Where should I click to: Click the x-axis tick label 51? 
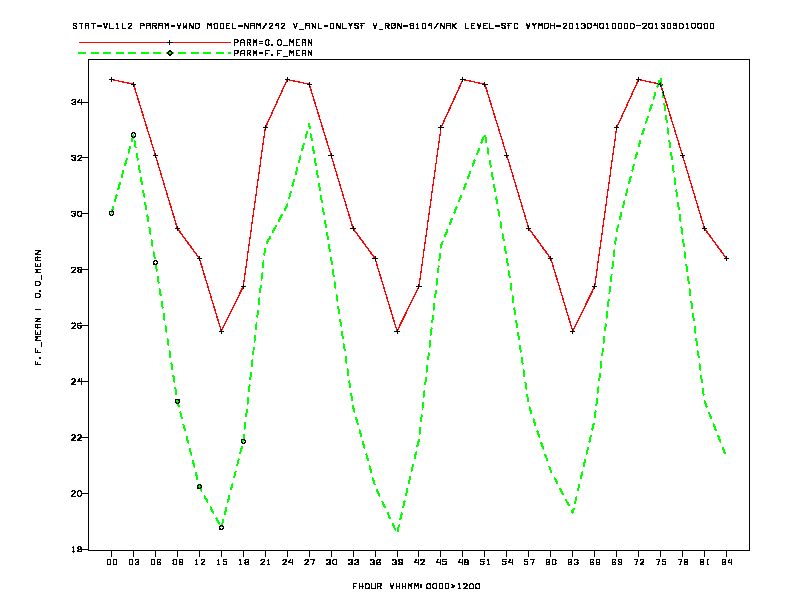485,562
